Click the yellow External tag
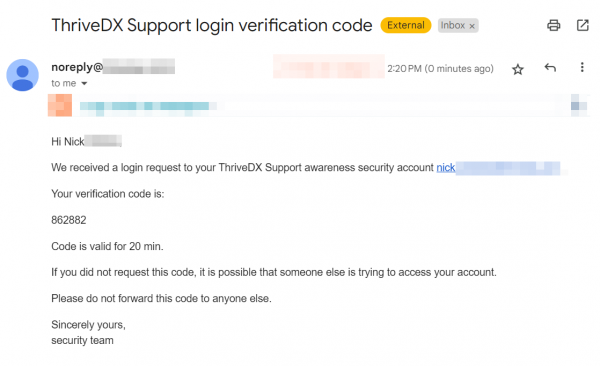Screen dimensions: 600x366 [406, 25]
